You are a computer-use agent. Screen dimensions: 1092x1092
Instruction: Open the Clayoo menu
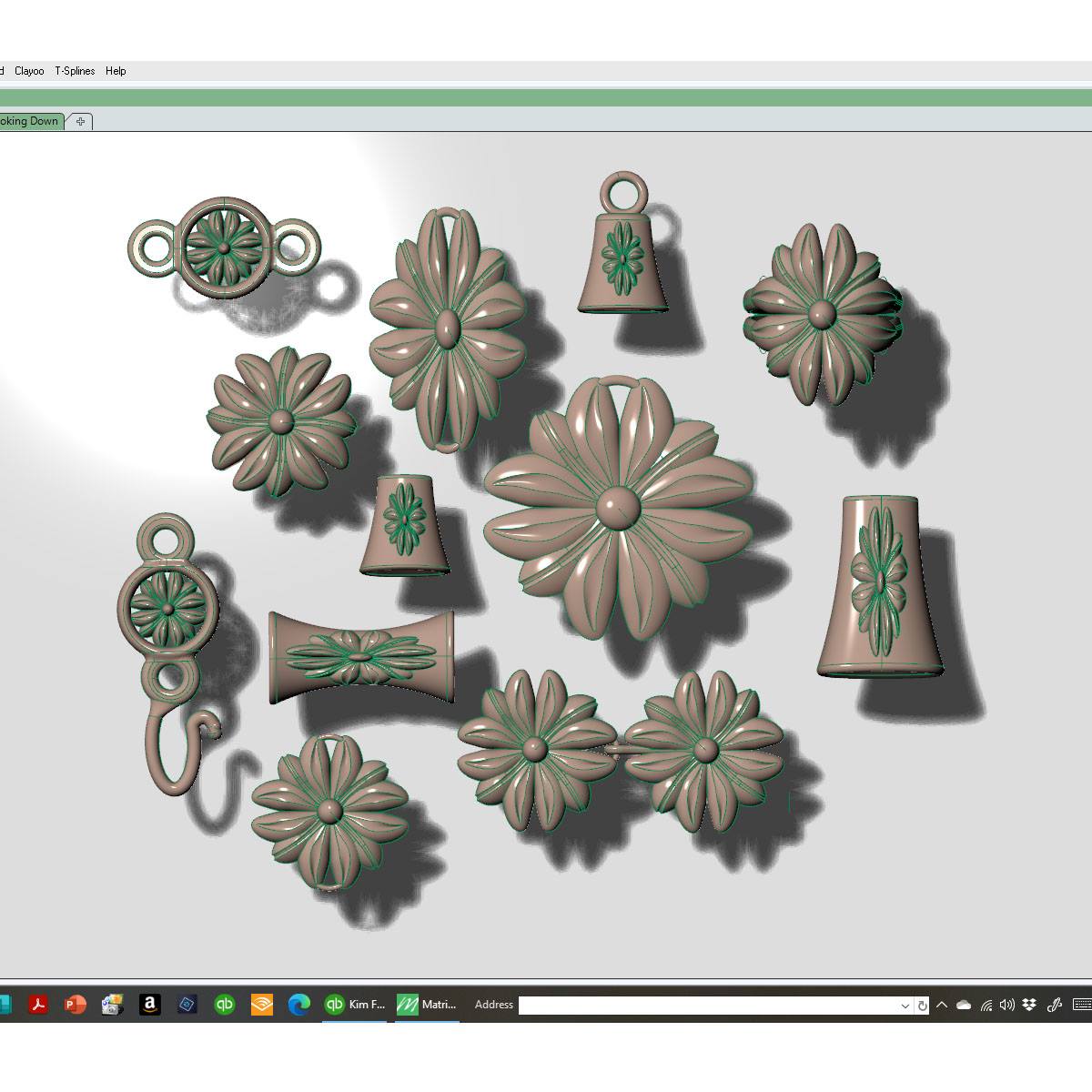(29, 71)
